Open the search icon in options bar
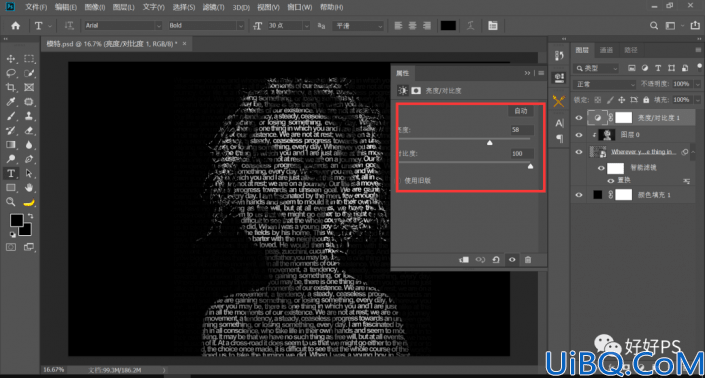This screenshot has height=378, width=705. tap(654, 26)
